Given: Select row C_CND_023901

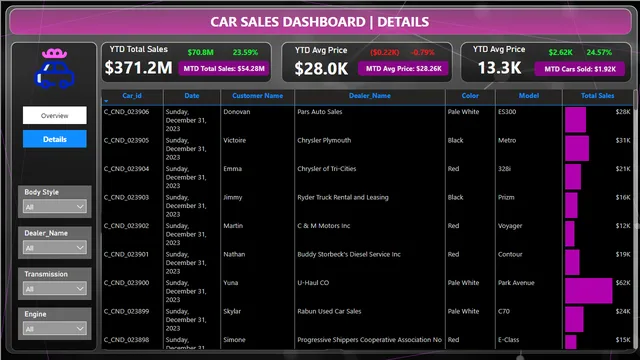Looking at the screenshot, I should [x=367, y=263].
